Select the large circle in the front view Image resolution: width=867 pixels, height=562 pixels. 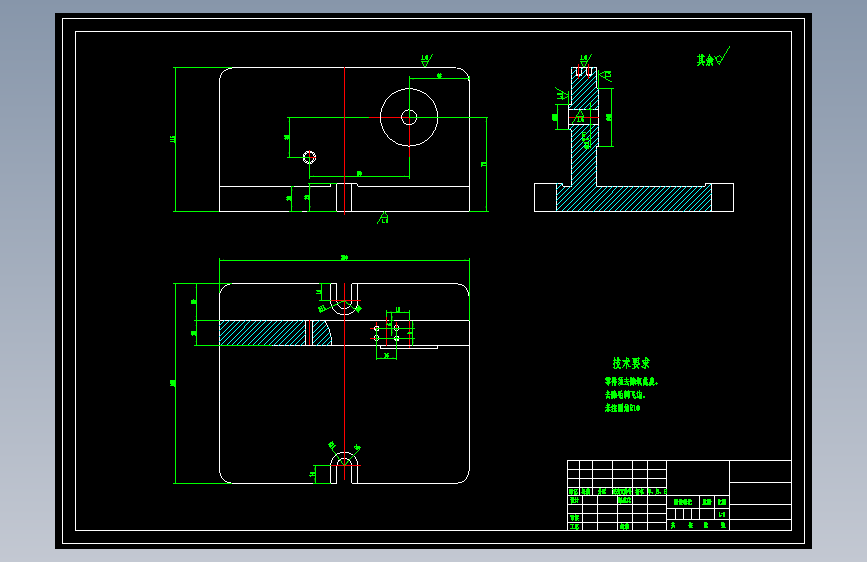(409, 117)
